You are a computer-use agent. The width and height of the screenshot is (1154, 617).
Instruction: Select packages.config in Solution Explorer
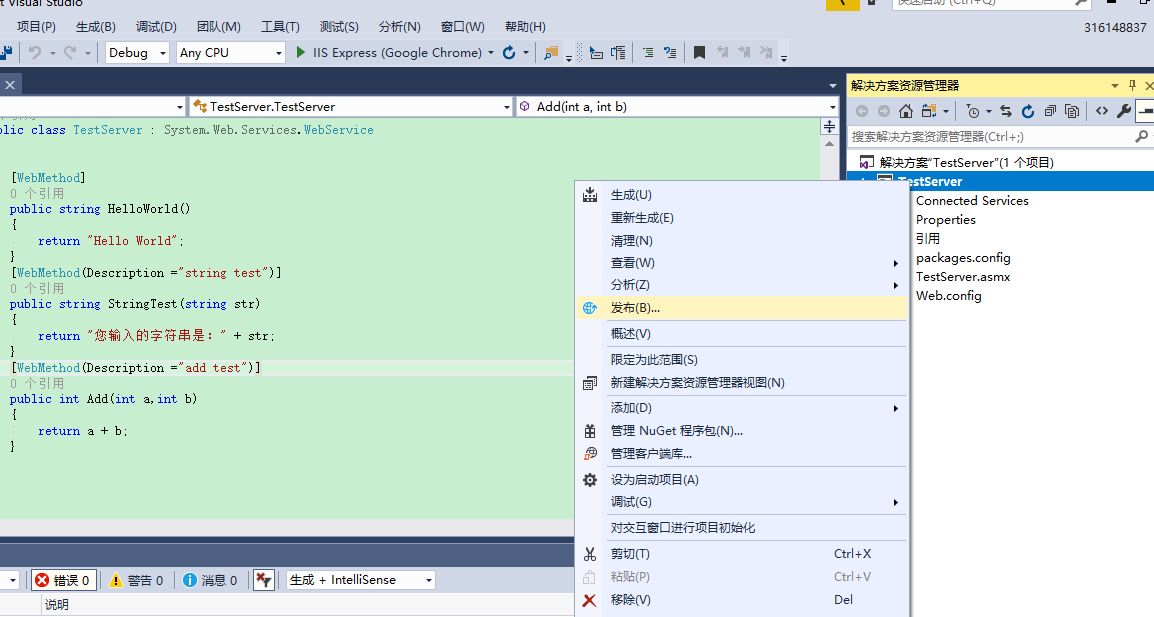tap(963, 258)
